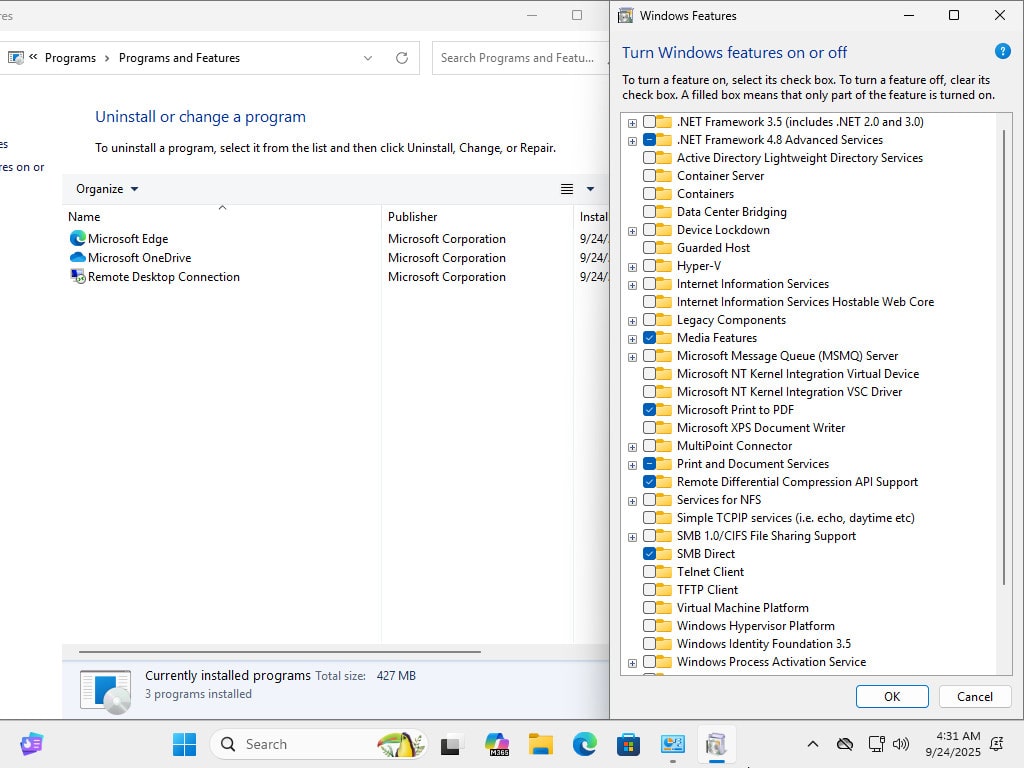Click OK in Windows Features

tap(892, 697)
